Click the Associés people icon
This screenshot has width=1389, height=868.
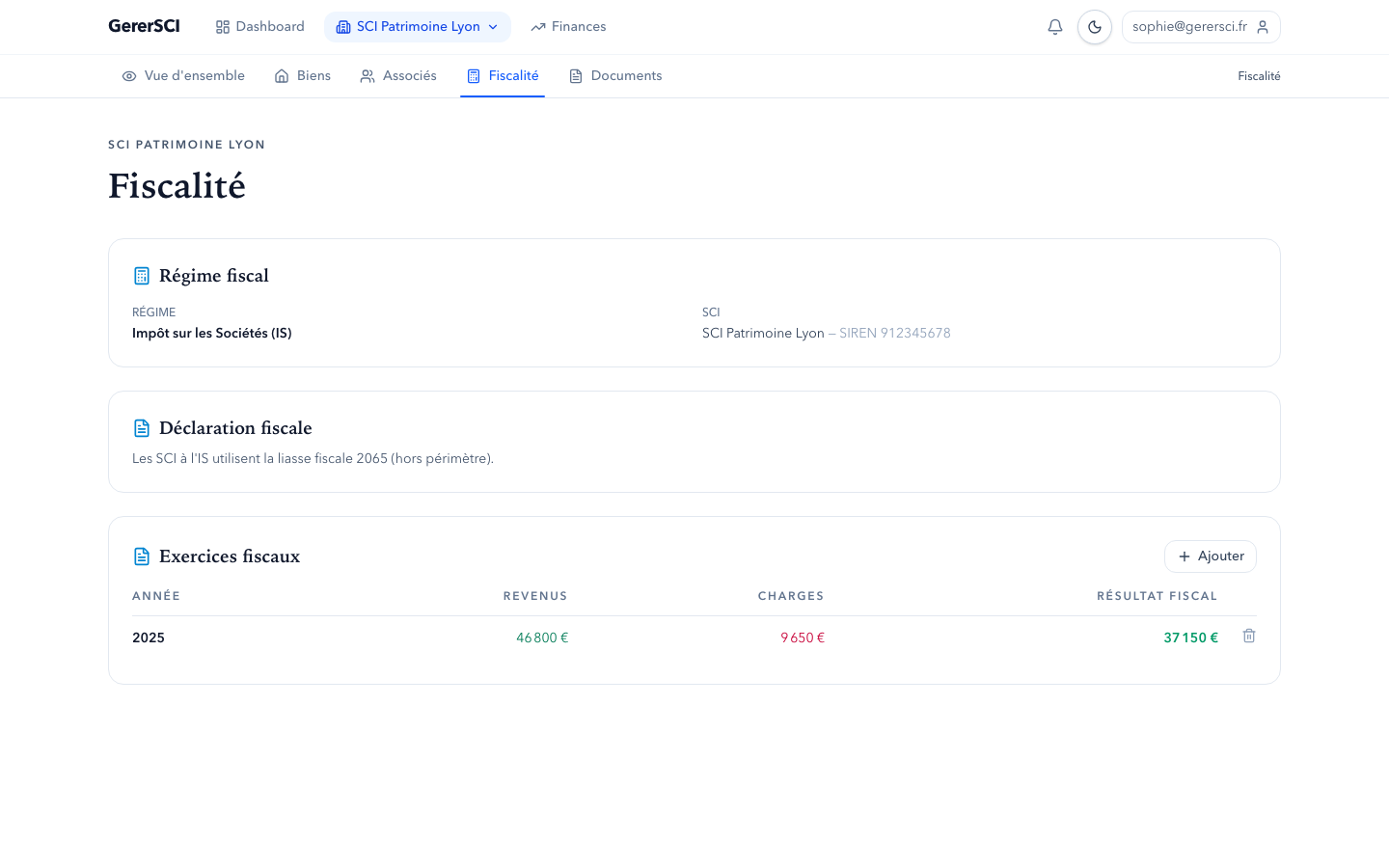tap(368, 76)
